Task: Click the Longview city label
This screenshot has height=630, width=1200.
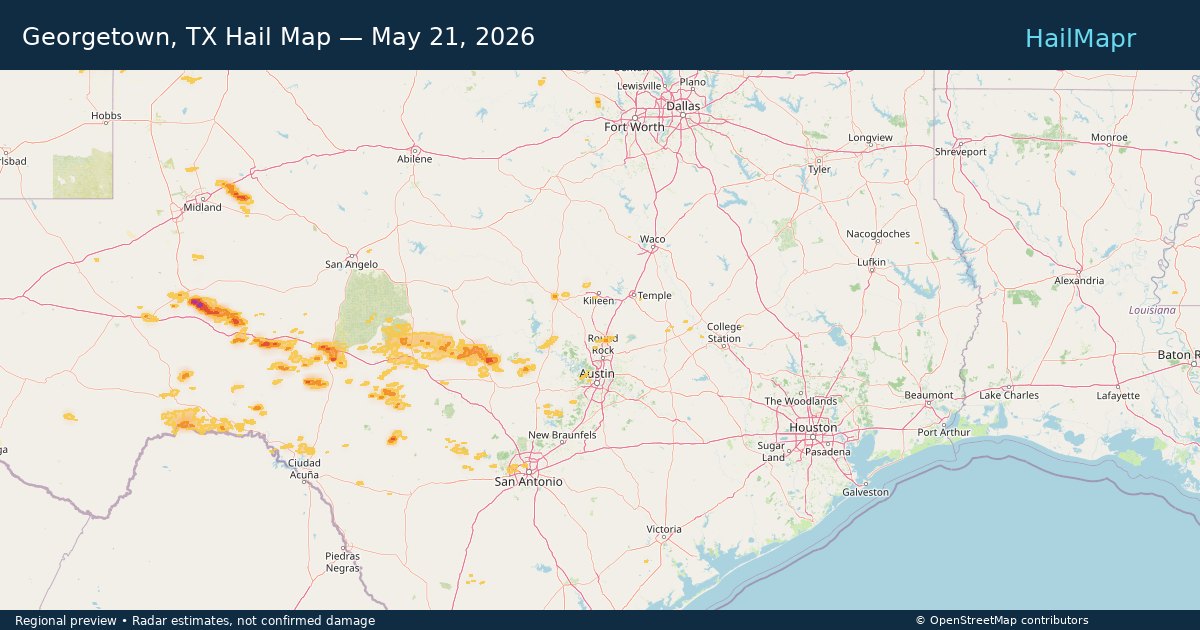Action: pos(870,137)
